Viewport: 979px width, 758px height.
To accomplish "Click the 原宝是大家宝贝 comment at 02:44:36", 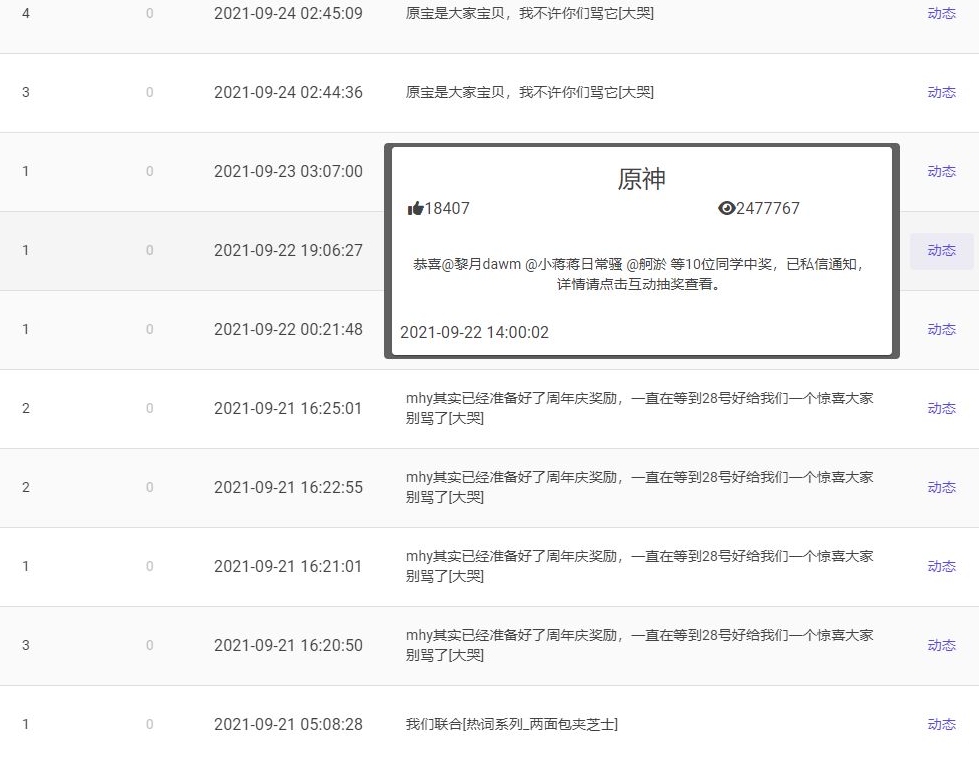I will [x=529, y=93].
